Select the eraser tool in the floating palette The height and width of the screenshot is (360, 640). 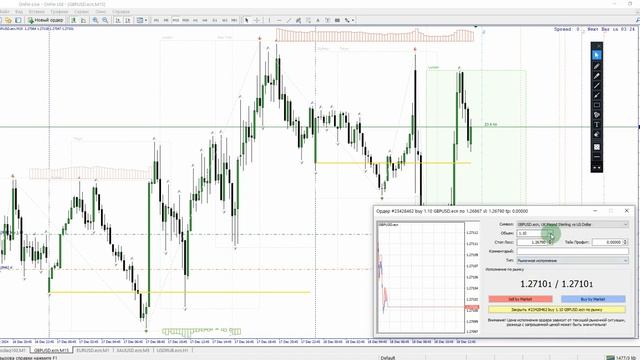point(597,135)
